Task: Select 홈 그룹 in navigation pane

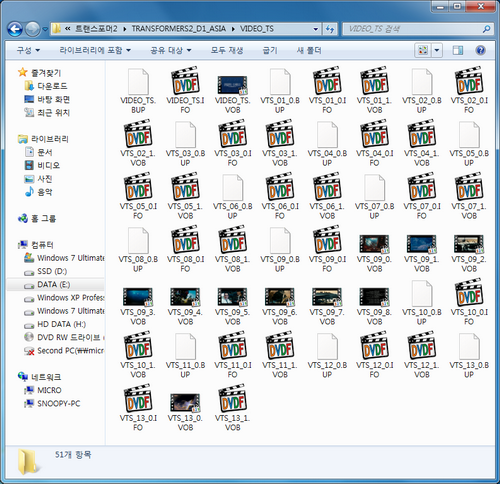Action: 44,219
